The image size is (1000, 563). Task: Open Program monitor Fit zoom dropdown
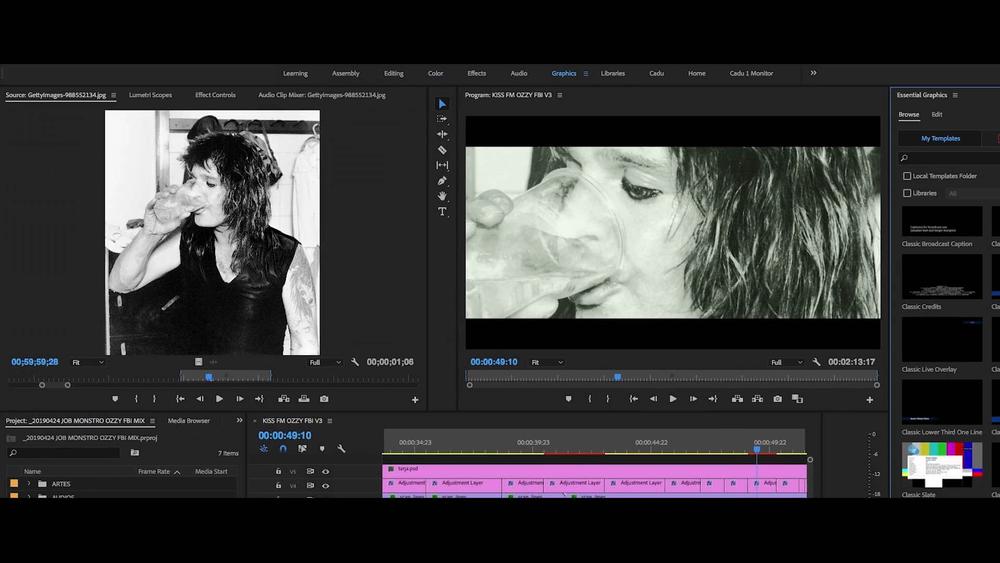(547, 362)
